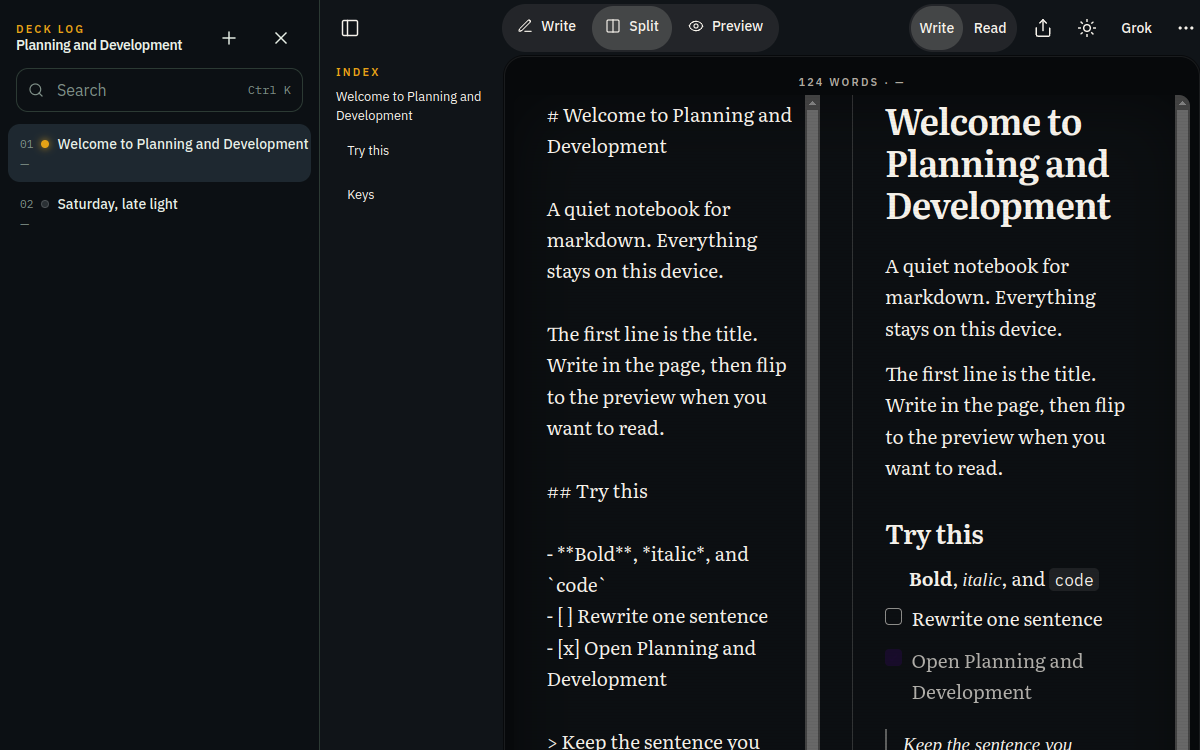
Task: Add a new note with plus icon
Action: [x=229, y=38]
